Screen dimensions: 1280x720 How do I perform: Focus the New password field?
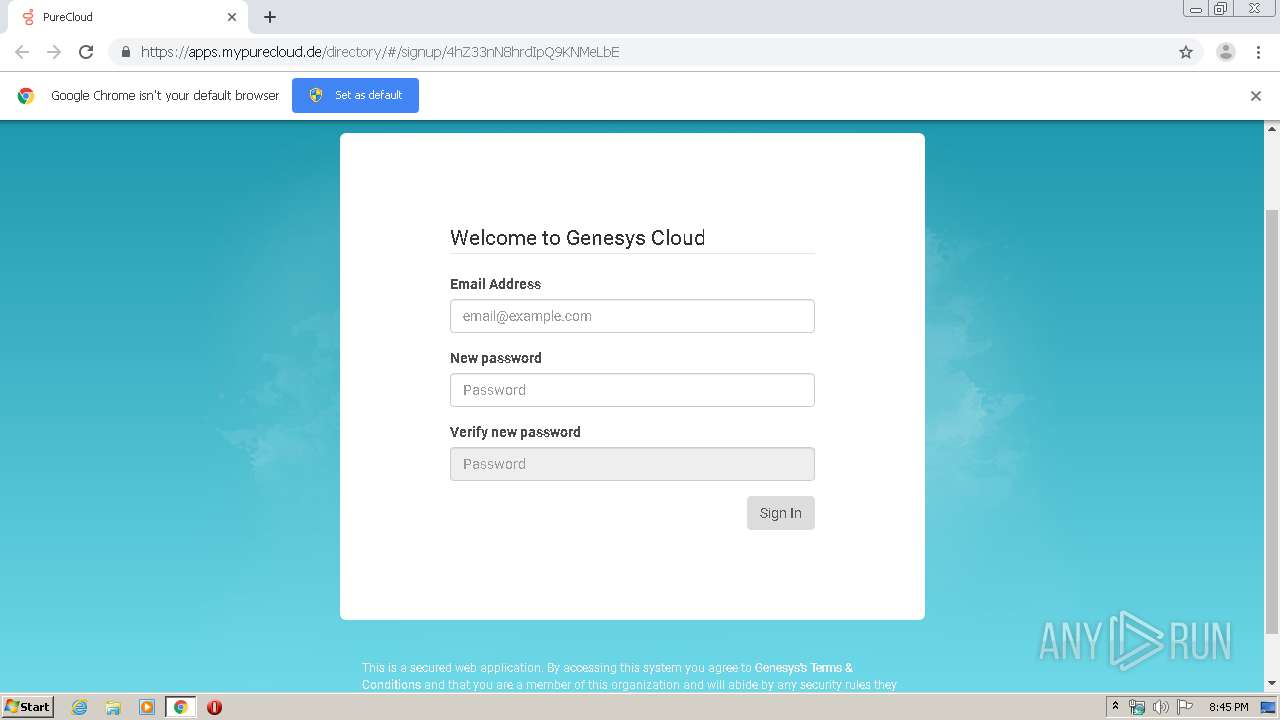632,390
